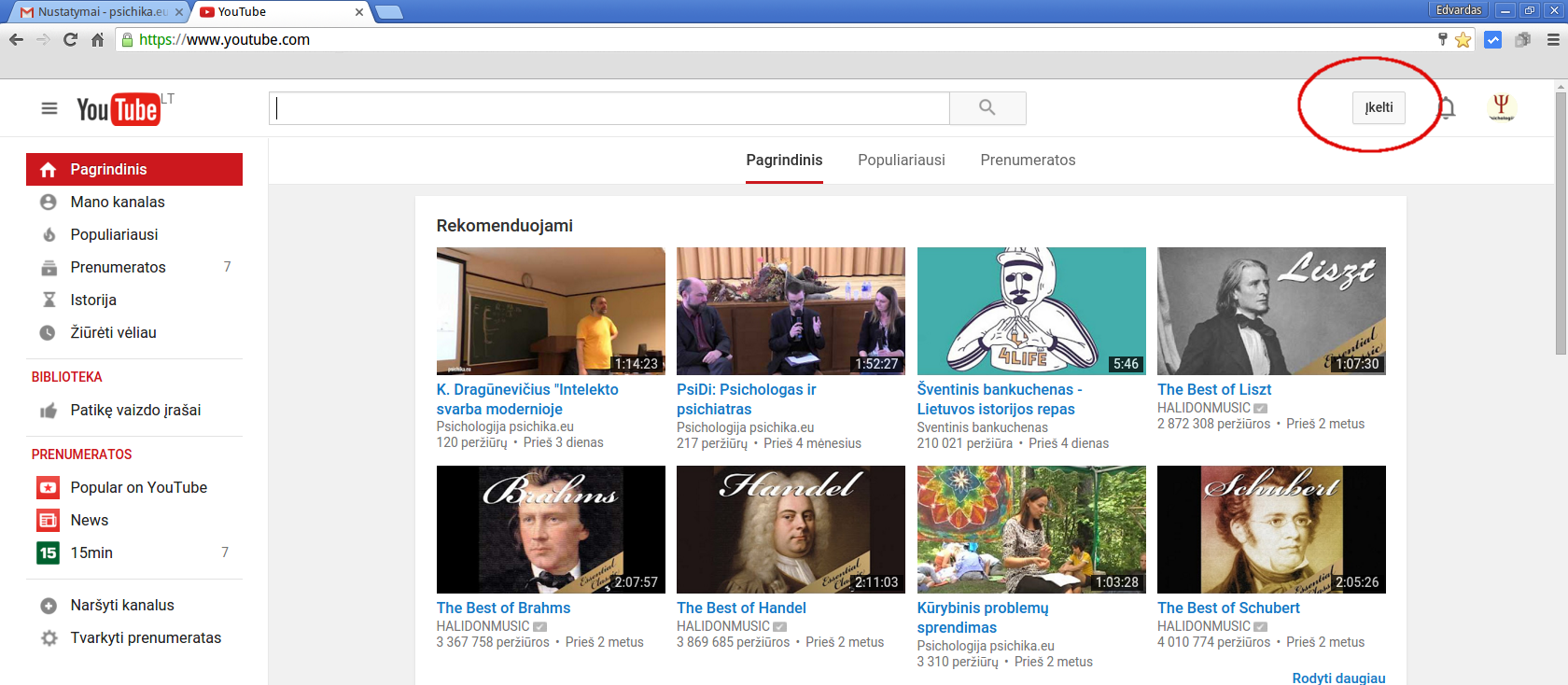The width and height of the screenshot is (1568, 685).
Task: Open the Šventinis bankuchenas video thumbnail
Action: (1031, 311)
